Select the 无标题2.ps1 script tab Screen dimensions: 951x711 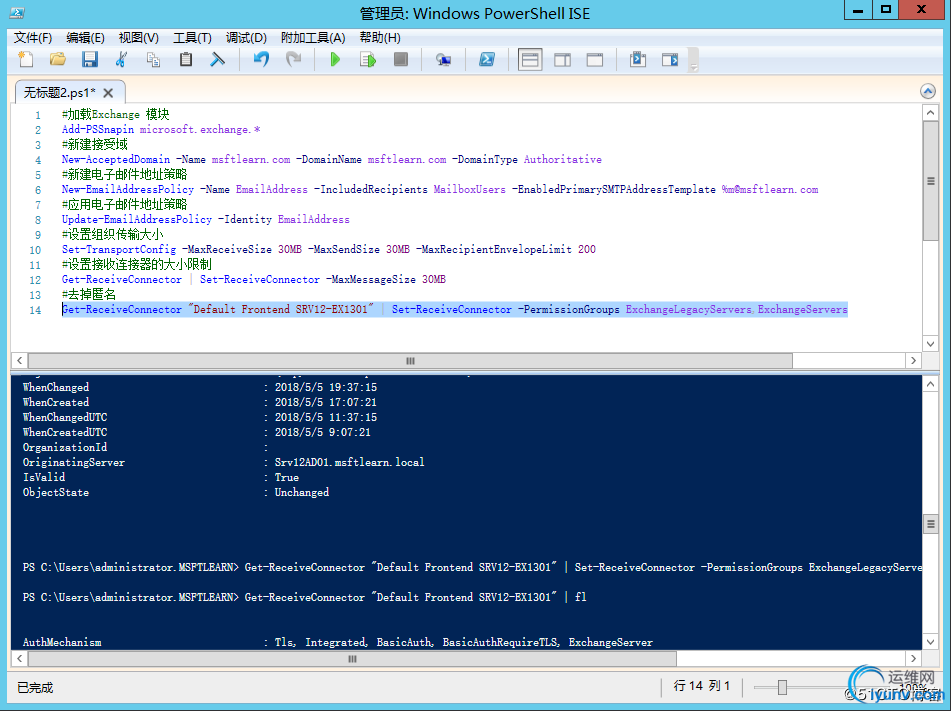[x=59, y=92]
